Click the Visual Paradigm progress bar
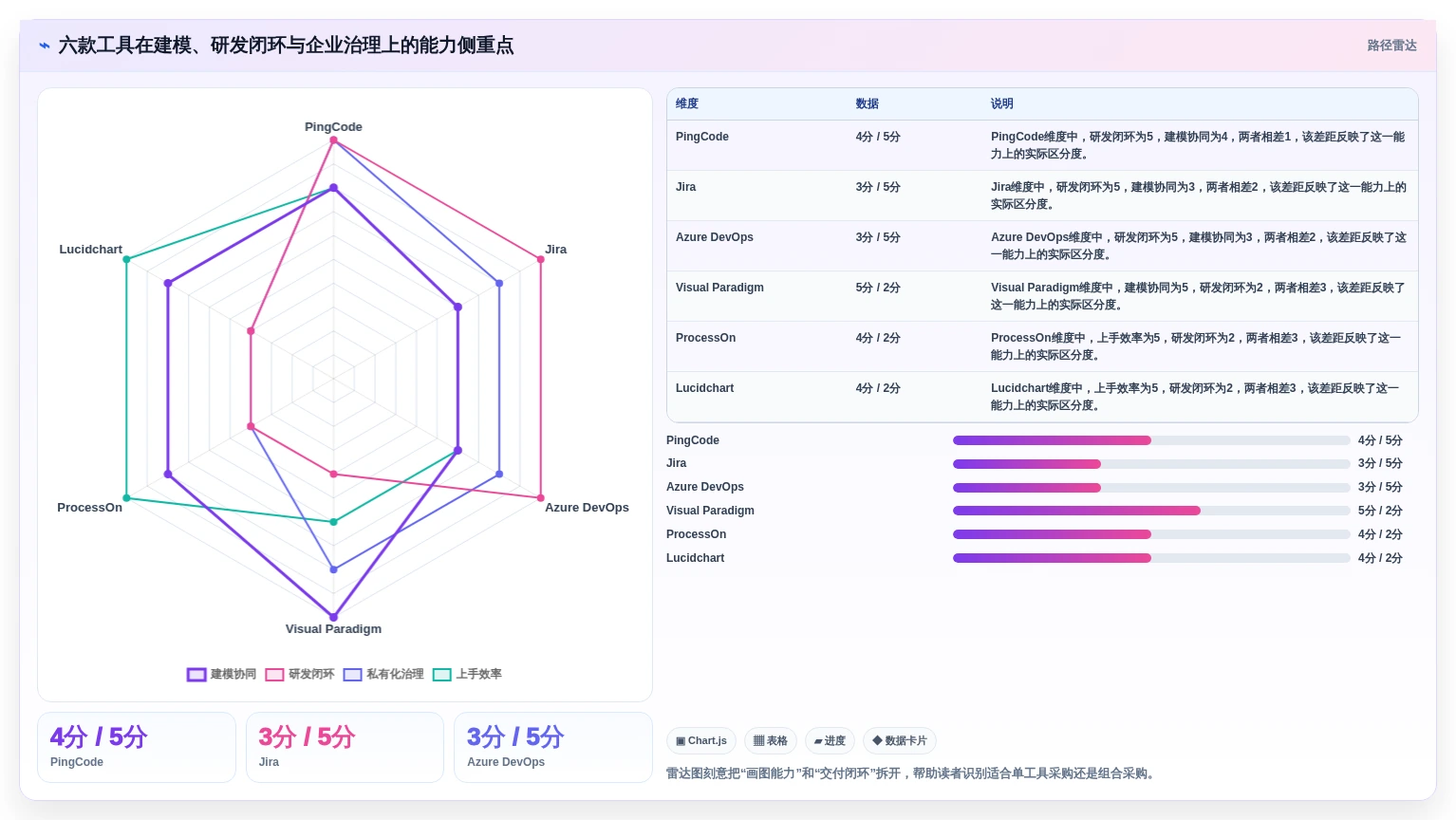1456x820 pixels. coord(1151,511)
